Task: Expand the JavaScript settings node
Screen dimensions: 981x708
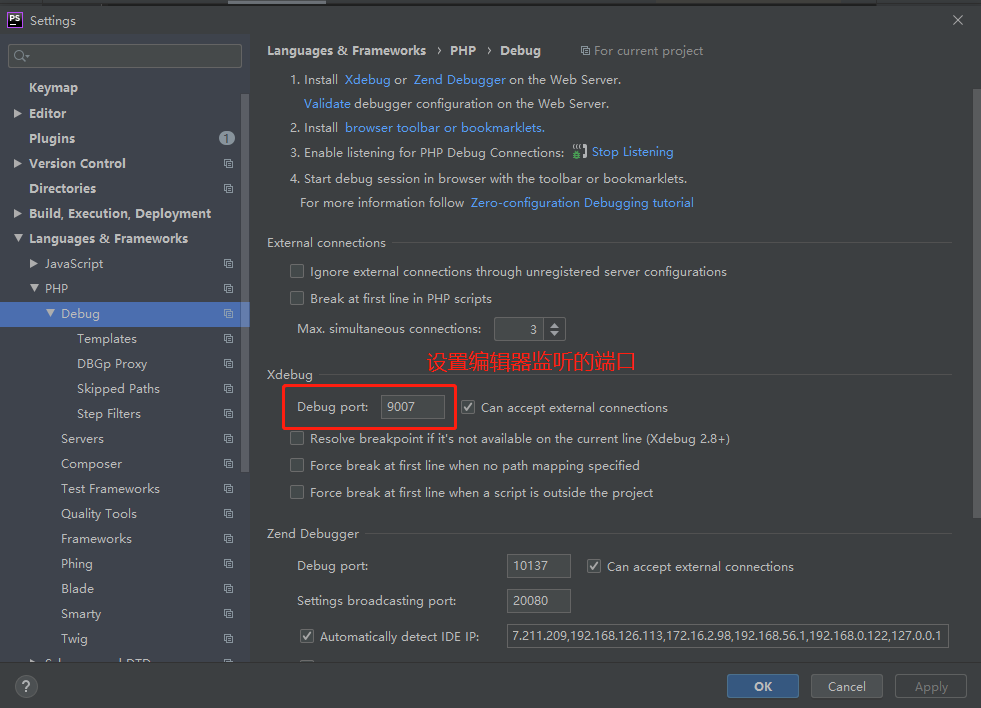Action: [x=34, y=263]
